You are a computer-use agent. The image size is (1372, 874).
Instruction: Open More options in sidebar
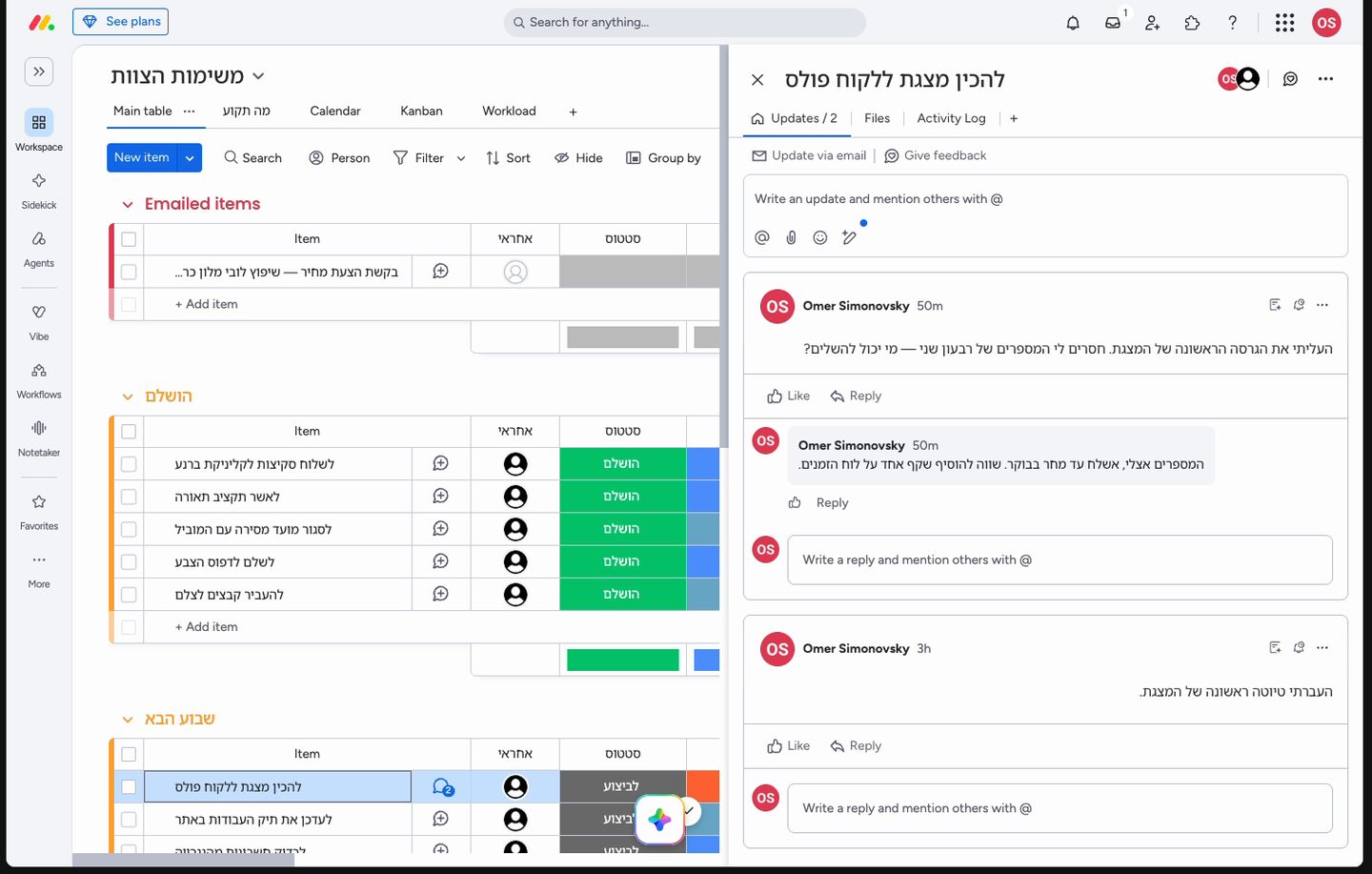click(39, 569)
